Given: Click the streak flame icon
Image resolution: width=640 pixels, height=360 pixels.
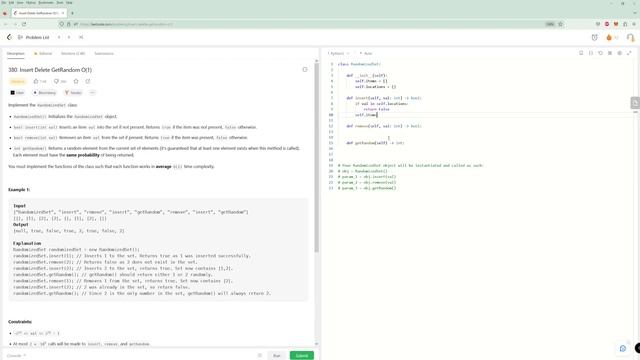Looking at the screenshot, I should [x=609, y=38].
